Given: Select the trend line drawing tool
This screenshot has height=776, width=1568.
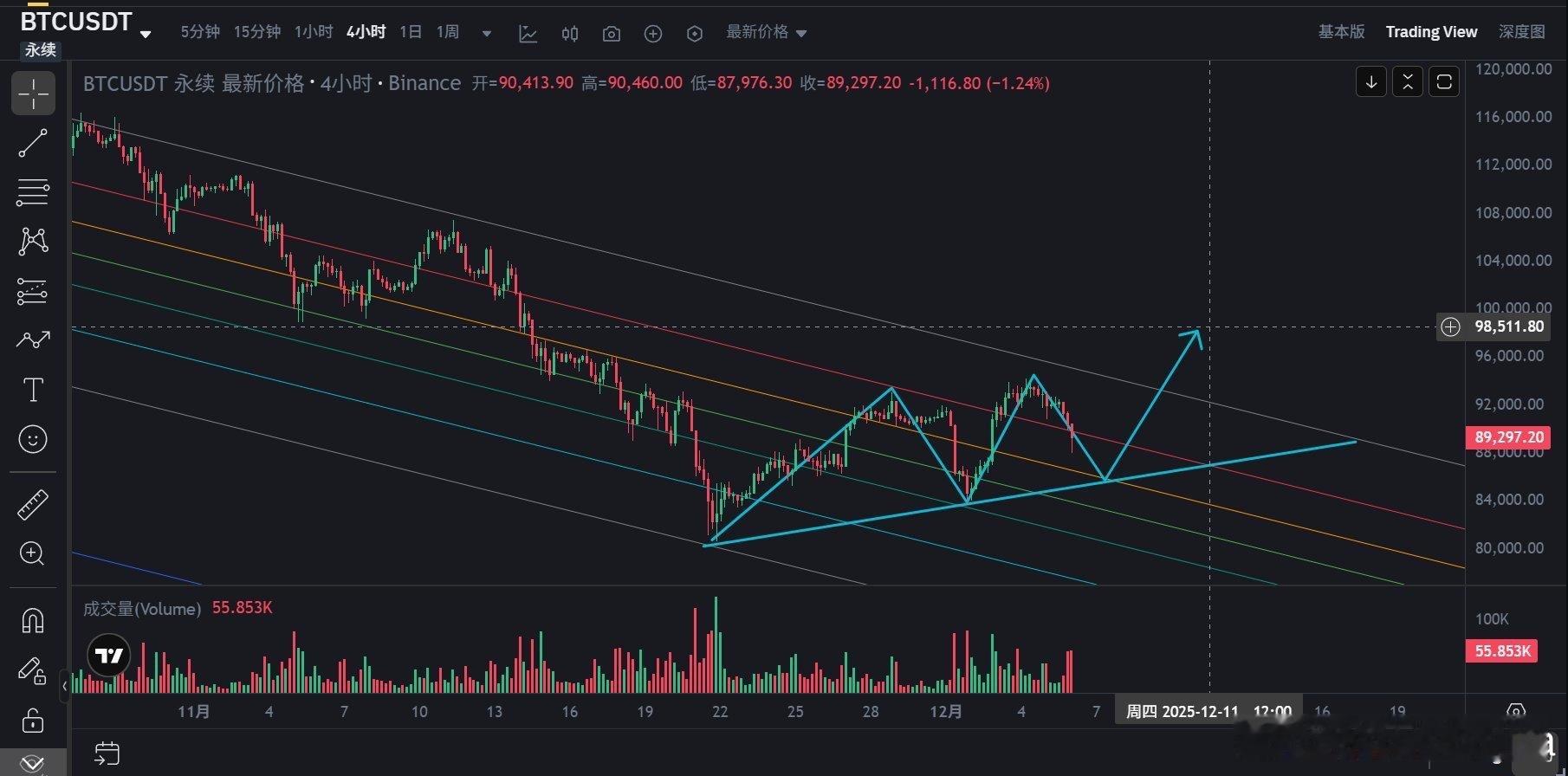Looking at the screenshot, I should tap(33, 143).
